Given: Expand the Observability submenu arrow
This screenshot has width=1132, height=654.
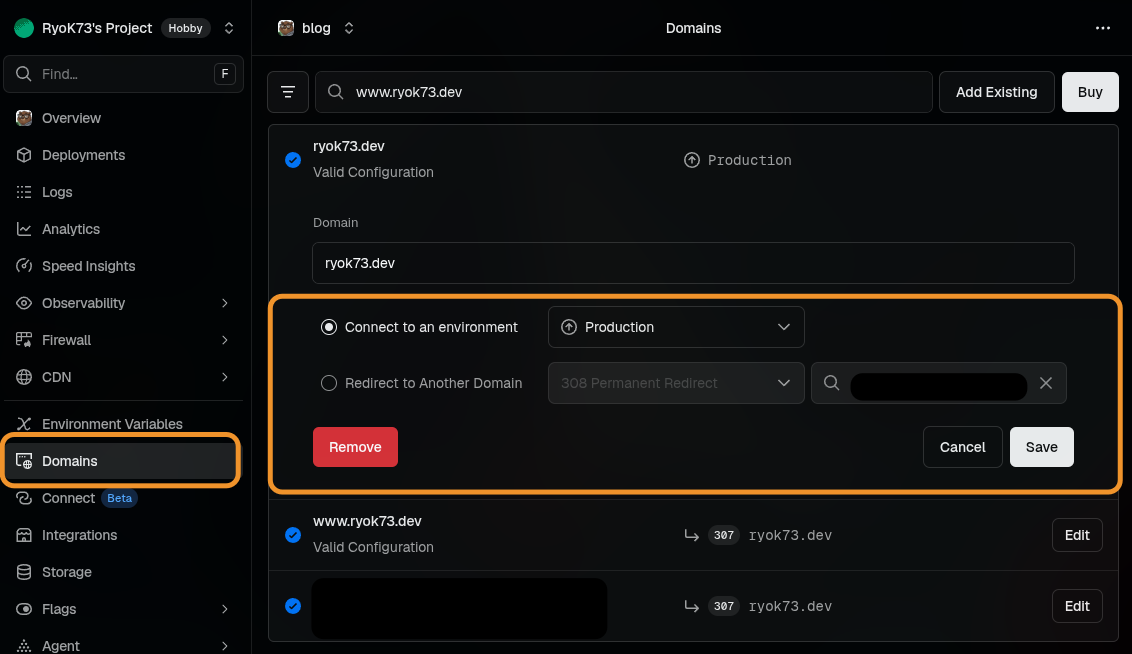Looking at the screenshot, I should tap(225, 302).
